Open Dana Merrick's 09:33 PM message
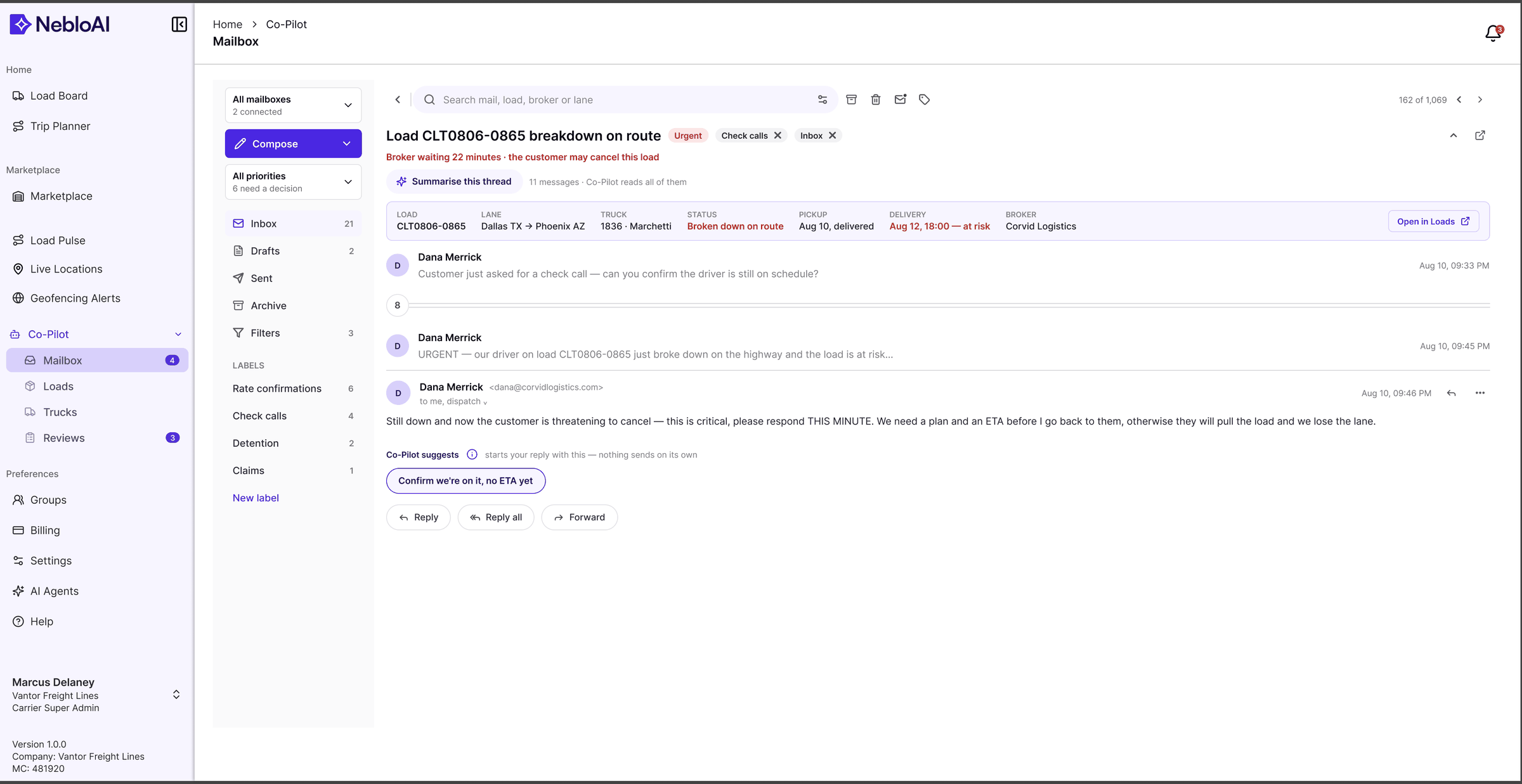 (937, 266)
